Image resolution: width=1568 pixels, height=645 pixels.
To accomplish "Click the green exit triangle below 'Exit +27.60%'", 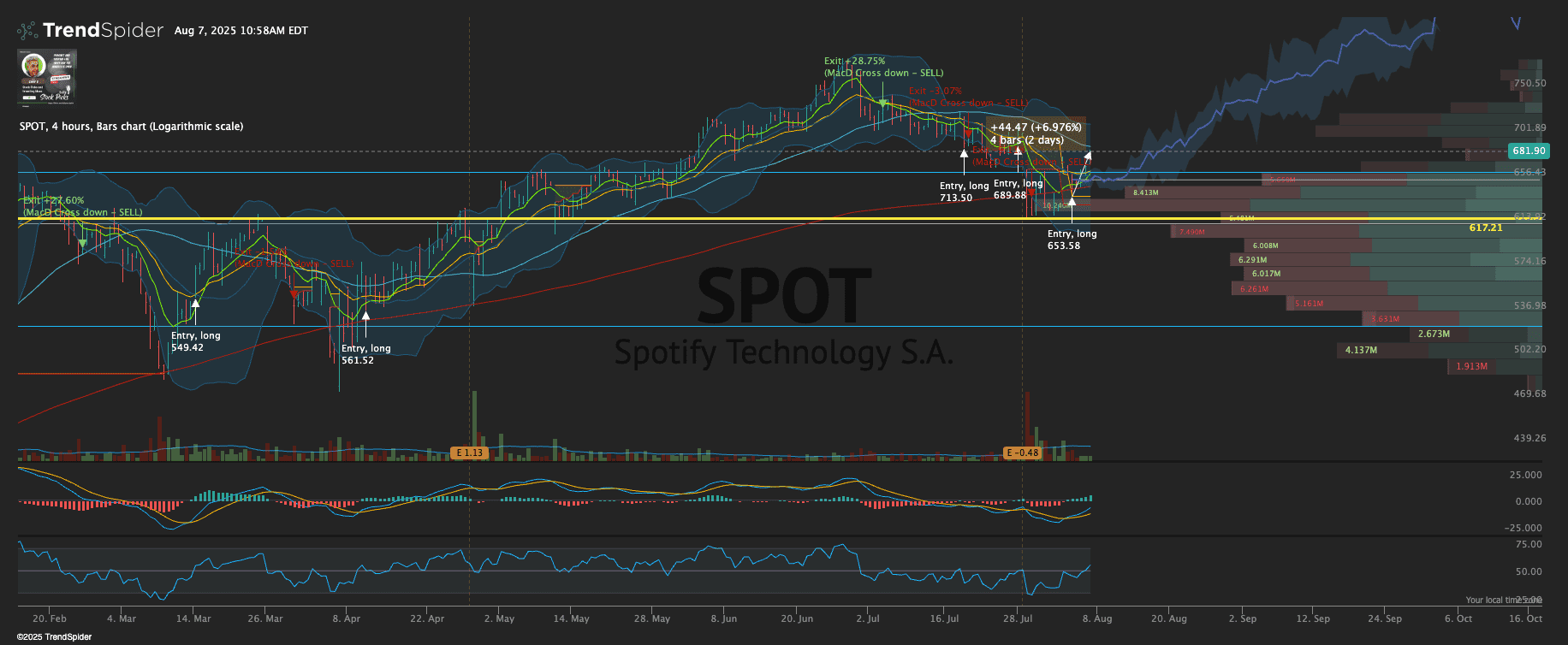I will (x=82, y=244).
